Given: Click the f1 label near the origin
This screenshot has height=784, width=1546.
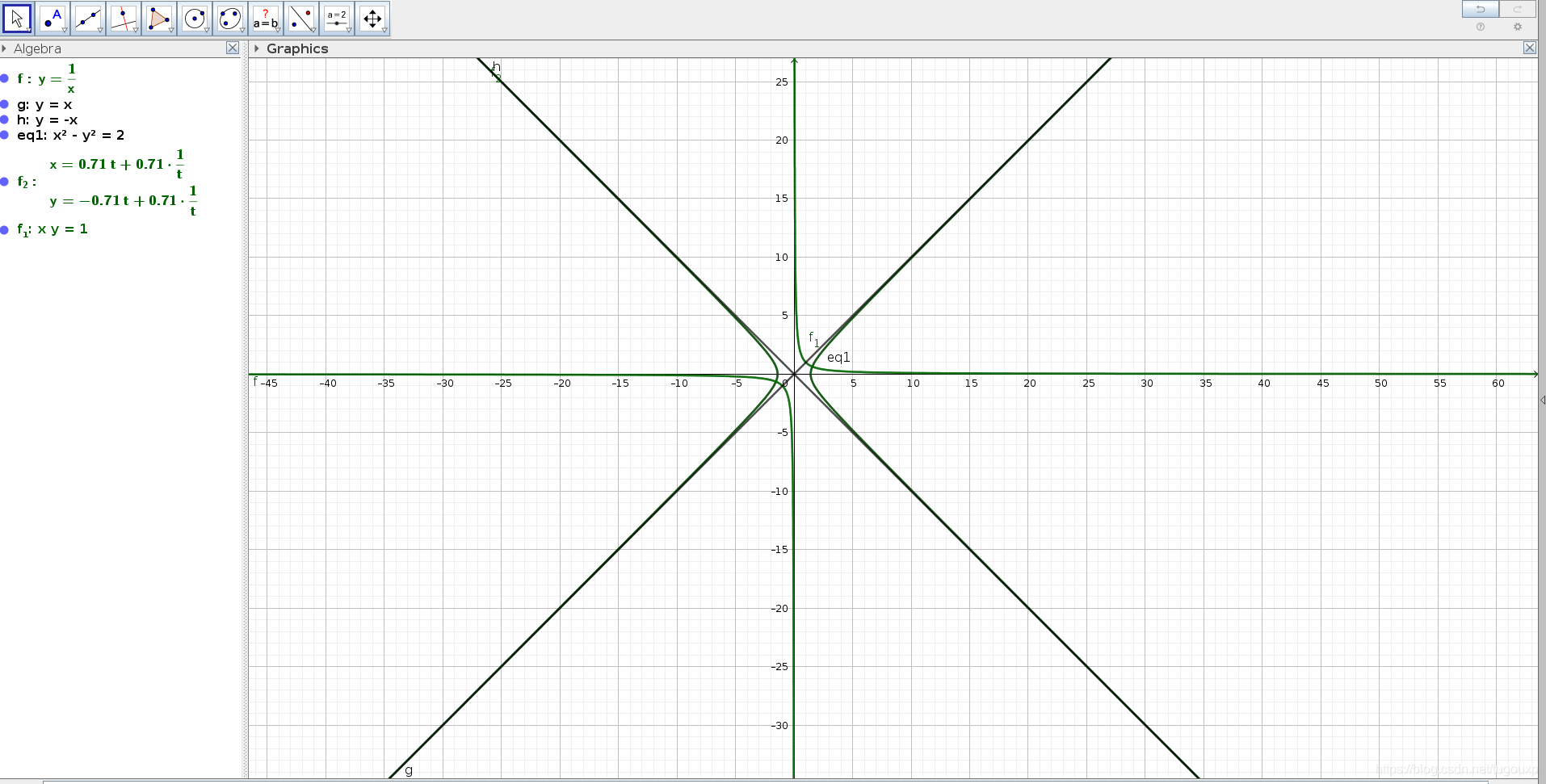Looking at the screenshot, I should click(813, 339).
